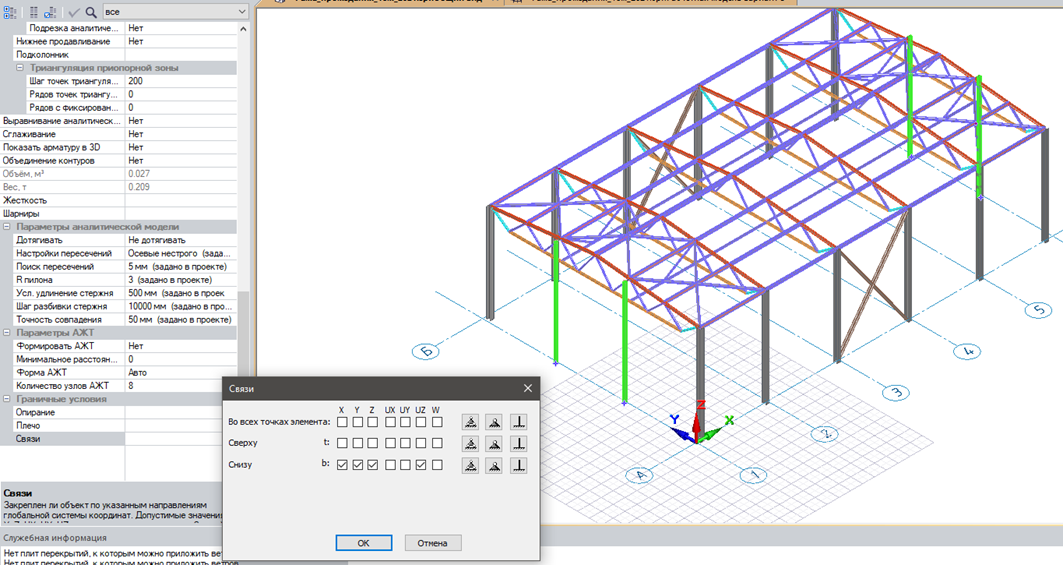The width and height of the screenshot is (1063, 565).
Task: Apply pinned hinge support preset for Снизу row
Action: [x=494, y=465]
